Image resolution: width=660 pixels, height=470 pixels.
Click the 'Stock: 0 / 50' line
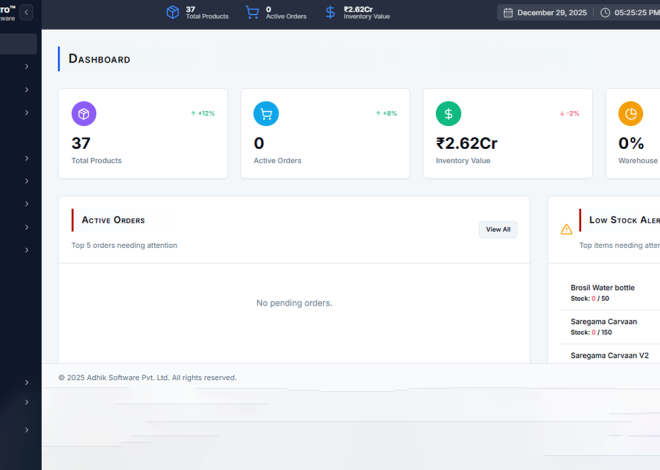pyautogui.click(x=590, y=299)
